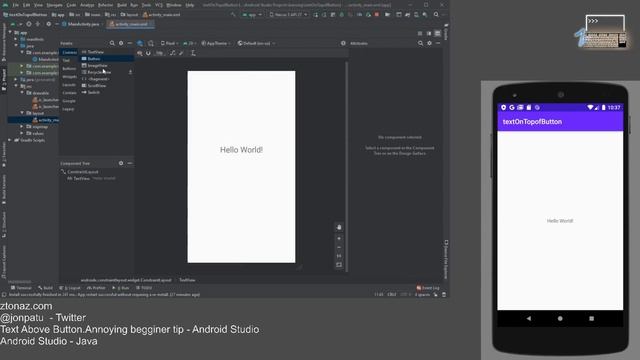This screenshot has width=640, height=360.
Task: Switch editor to Split view mode icon
Action: pyautogui.click(x=429, y=33)
